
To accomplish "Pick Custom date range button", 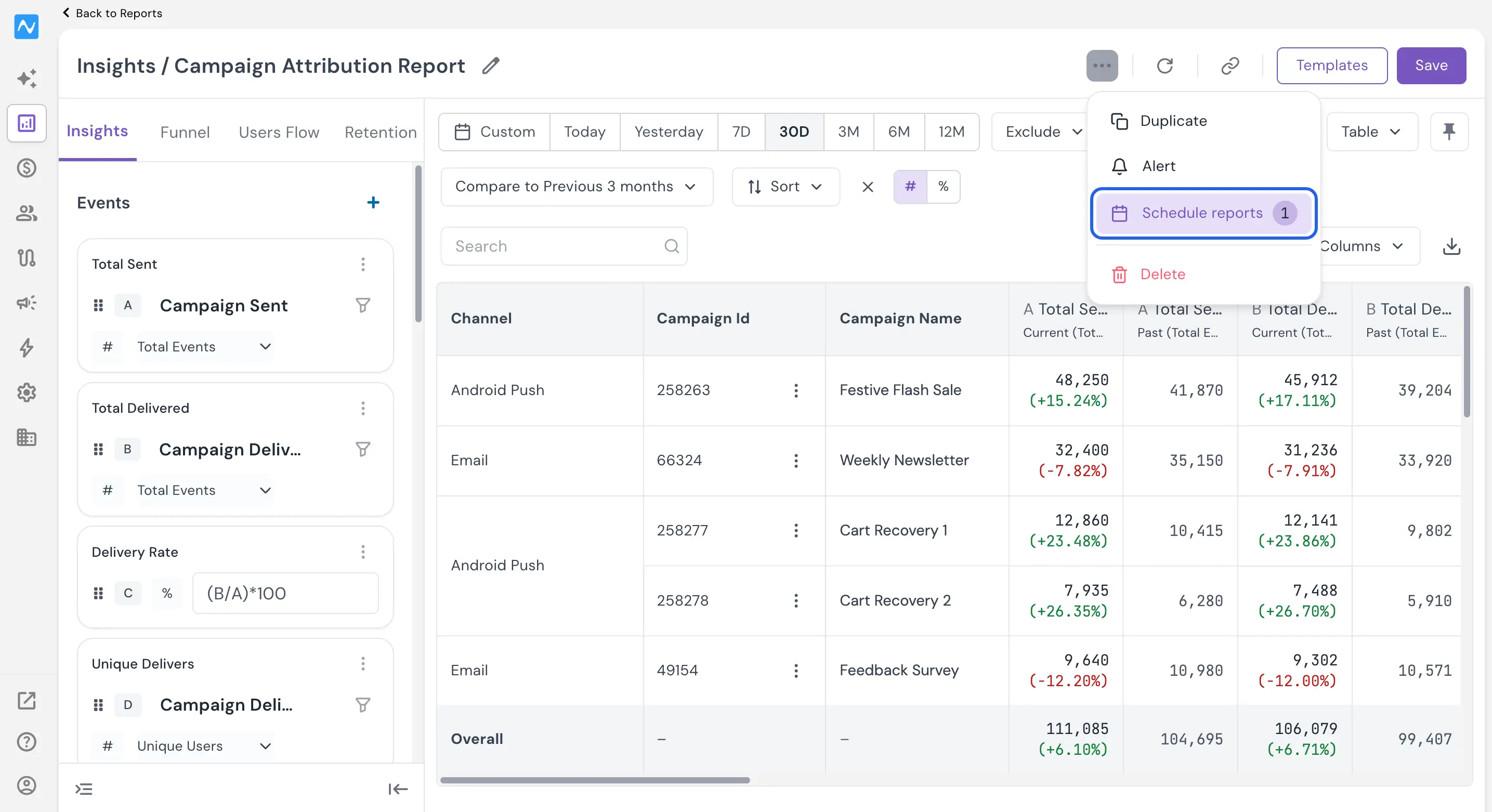I will click(x=494, y=132).
